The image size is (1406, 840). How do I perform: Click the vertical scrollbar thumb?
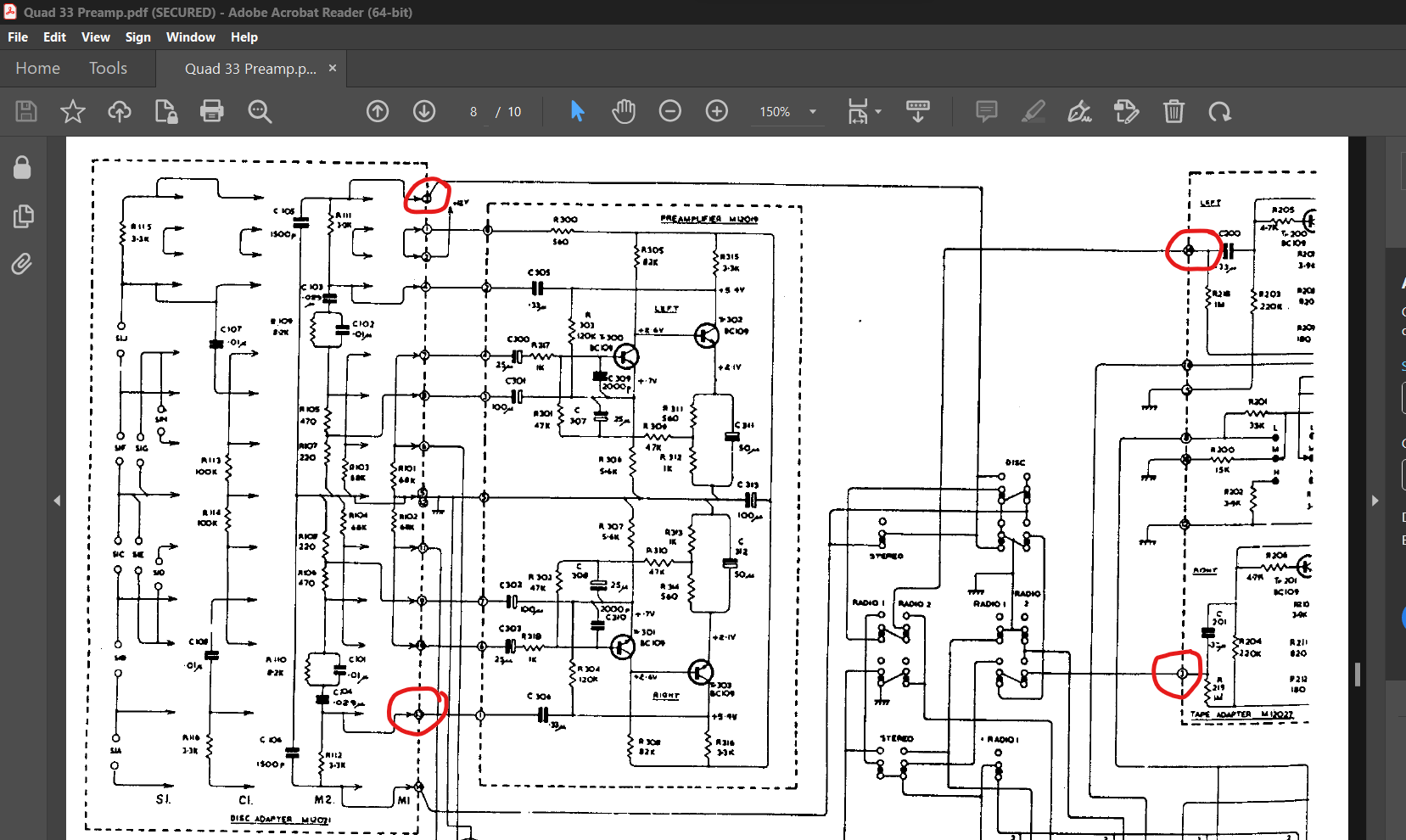(1358, 674)
